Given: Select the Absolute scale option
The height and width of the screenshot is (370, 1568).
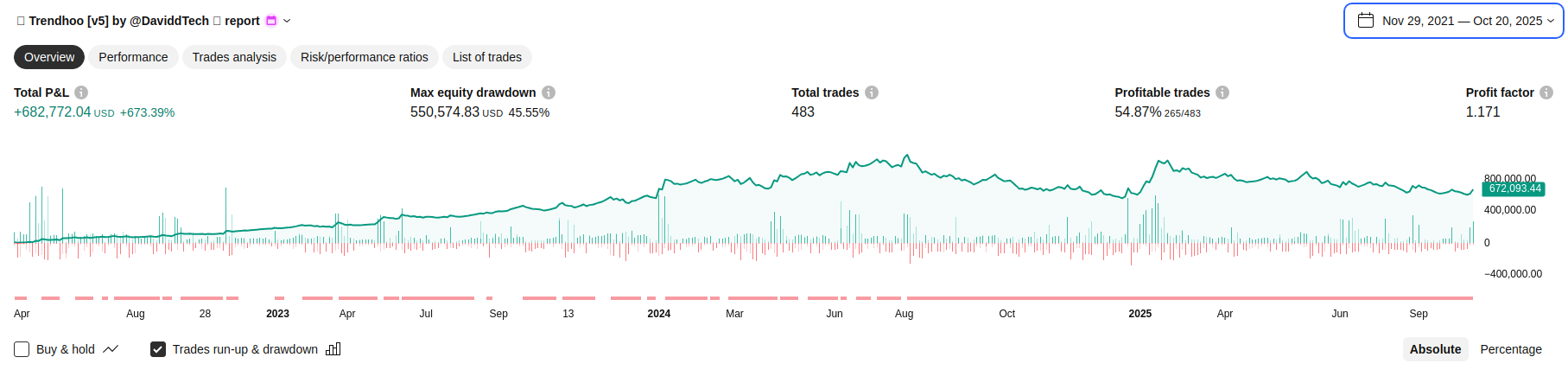Looking at the screenshot, I should 1435,349.
